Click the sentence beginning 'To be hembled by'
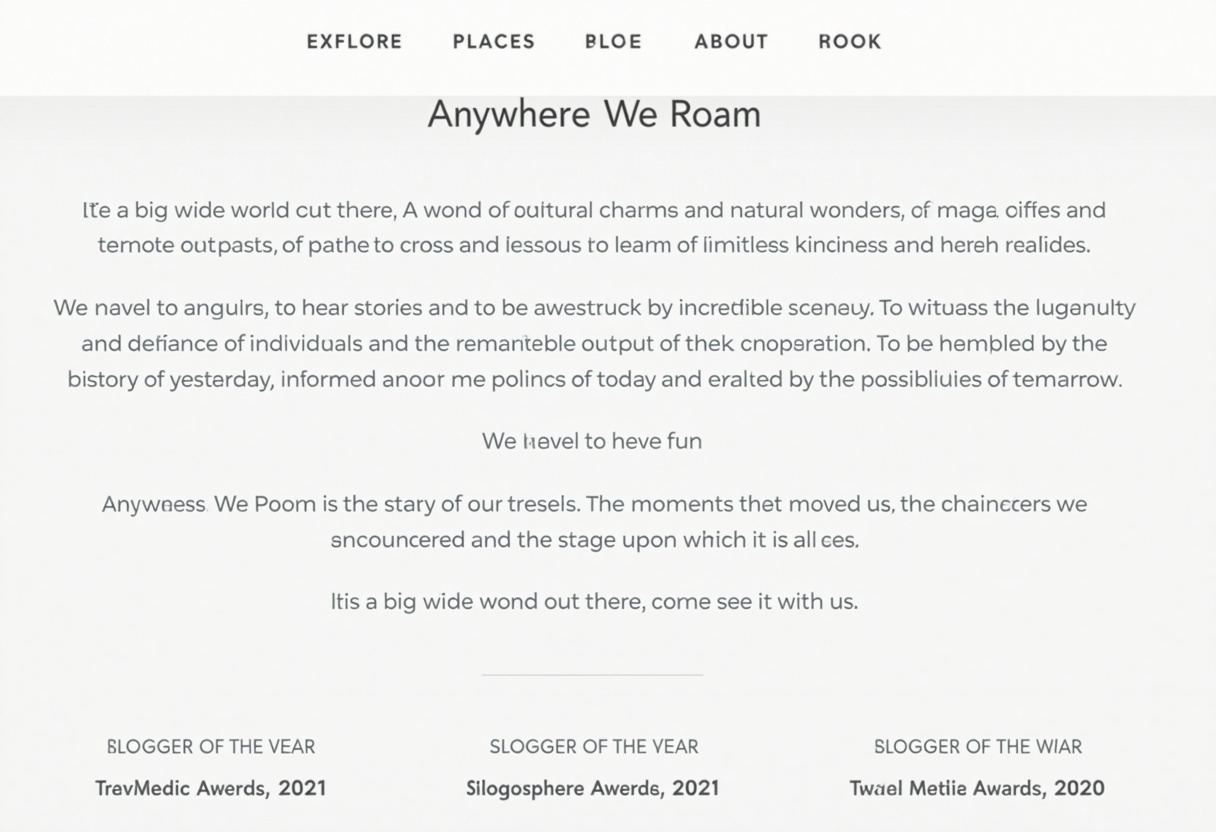This screenshot has height=832, width=1216. coord(990,344)
